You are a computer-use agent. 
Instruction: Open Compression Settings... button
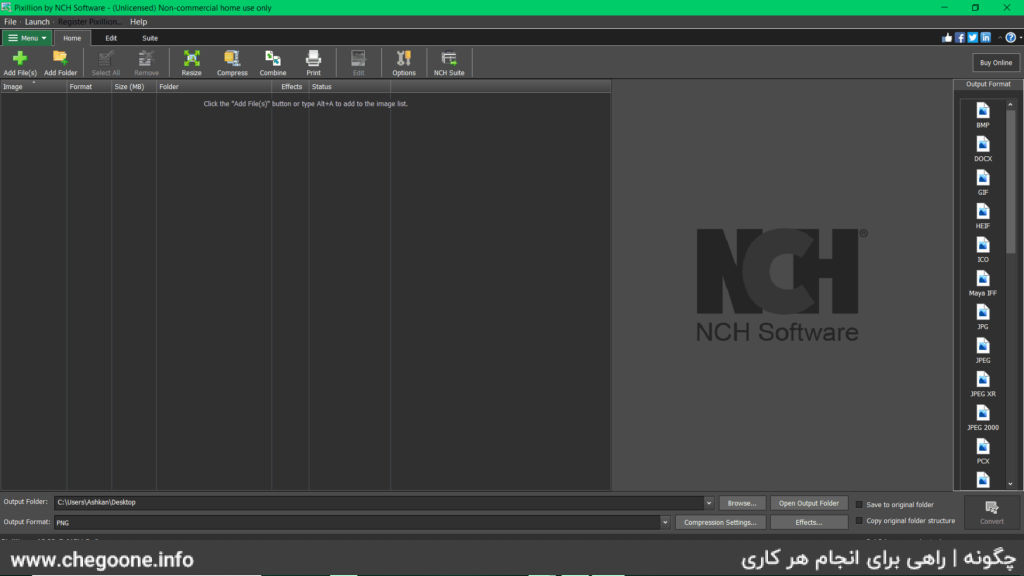(x=720, y=522)
